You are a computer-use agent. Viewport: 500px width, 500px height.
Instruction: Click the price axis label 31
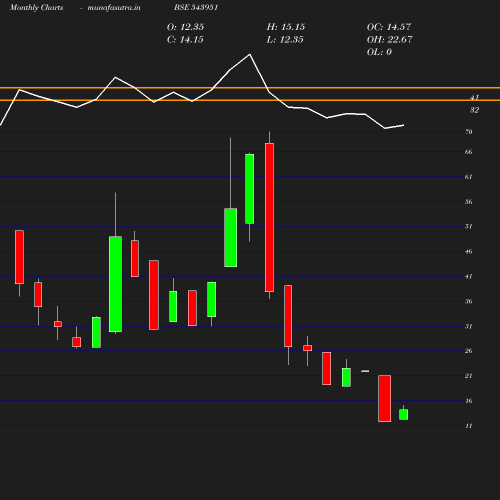pos(469,326)
